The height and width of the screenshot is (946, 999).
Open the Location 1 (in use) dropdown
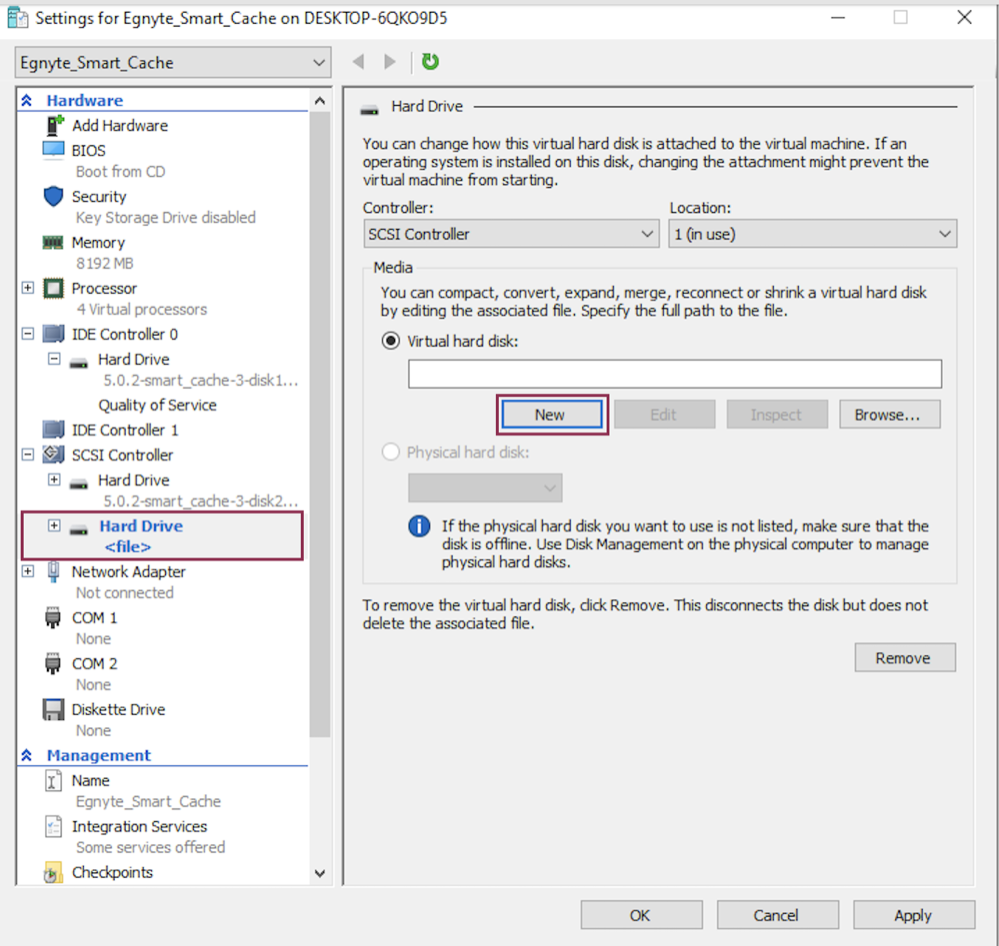click(x=812, y=234)
